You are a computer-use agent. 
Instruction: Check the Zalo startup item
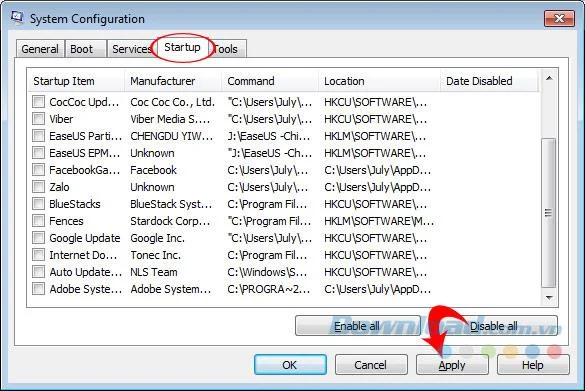tap(38, 187)
